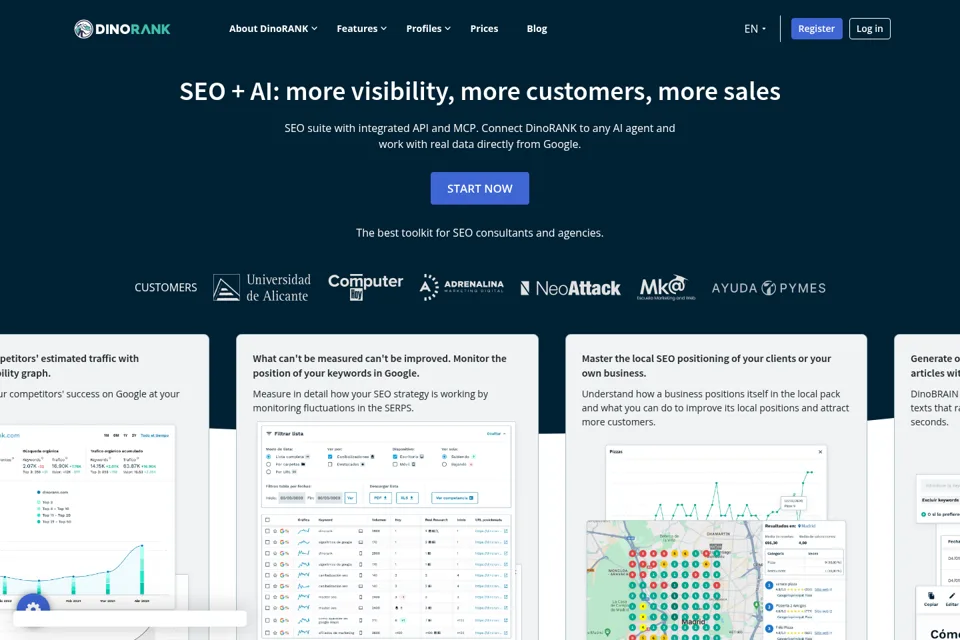Viewport: 960px width, 640px height.
Task: Expand the Features menu
Action: [x=361, y=29]
